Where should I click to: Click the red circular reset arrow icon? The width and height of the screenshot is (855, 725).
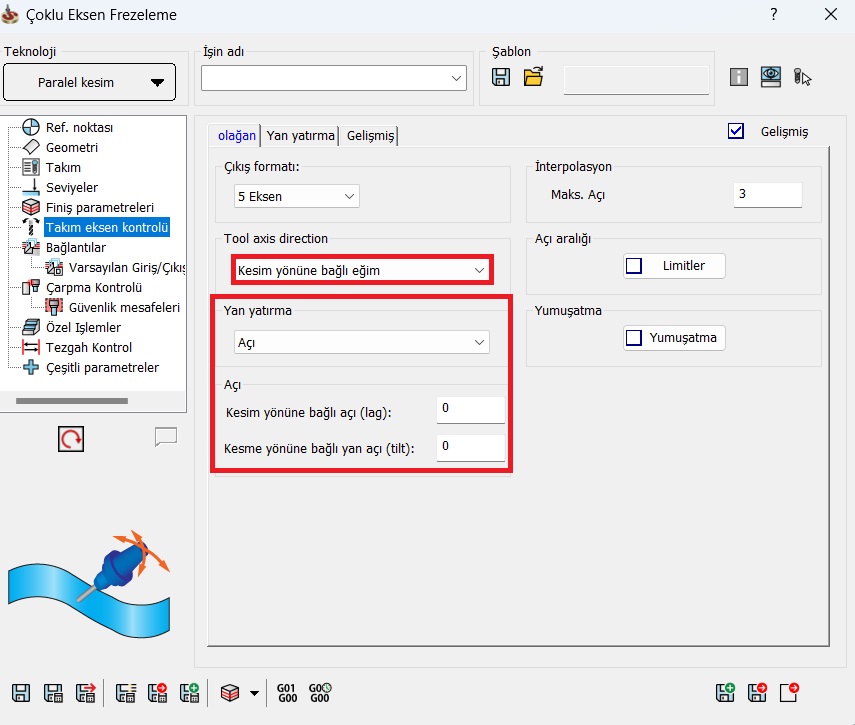(71, 438)
